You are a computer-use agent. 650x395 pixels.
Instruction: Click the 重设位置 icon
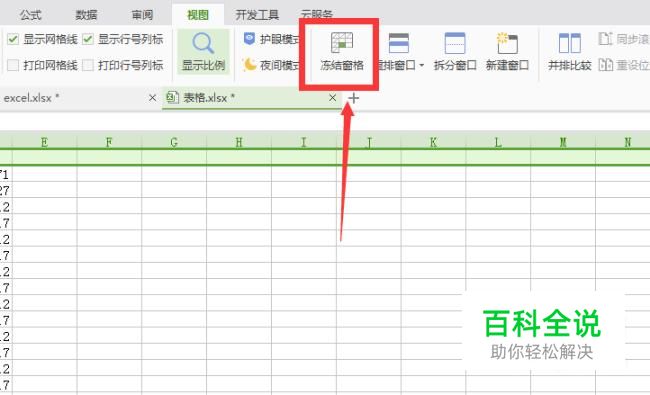[x=605, y=65]
